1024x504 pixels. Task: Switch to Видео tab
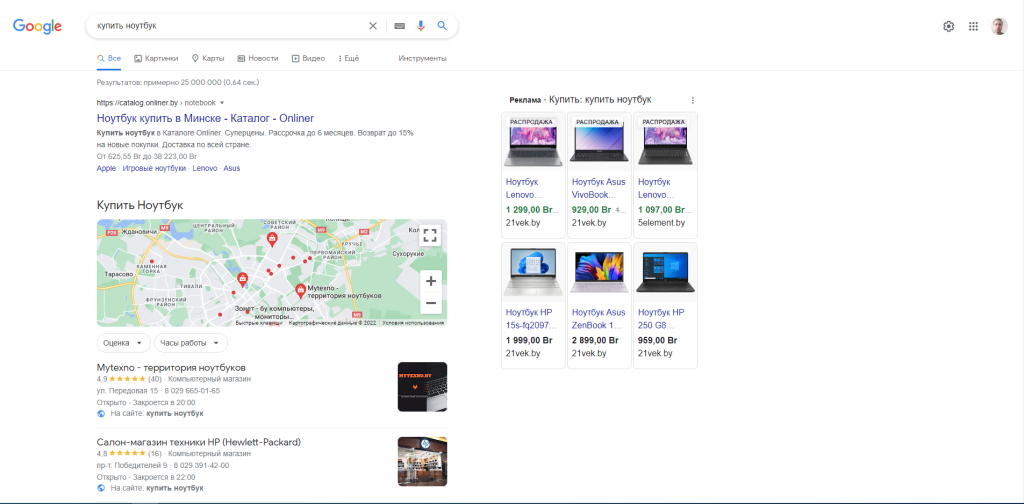tap(308, 58)
